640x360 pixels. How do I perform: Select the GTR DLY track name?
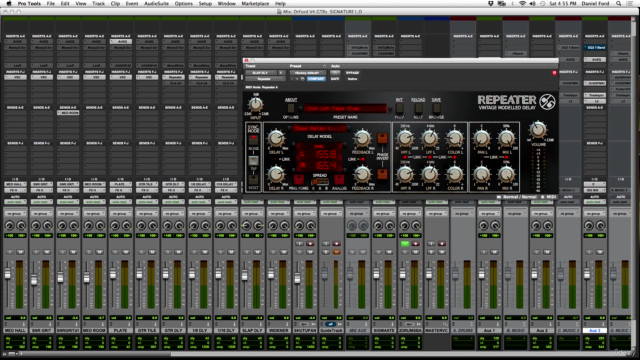173,330
